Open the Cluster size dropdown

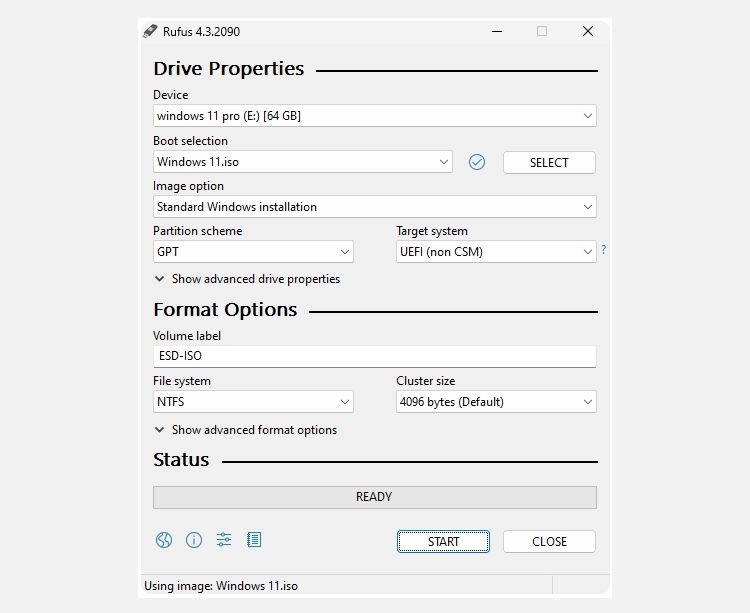click(496, 402)
